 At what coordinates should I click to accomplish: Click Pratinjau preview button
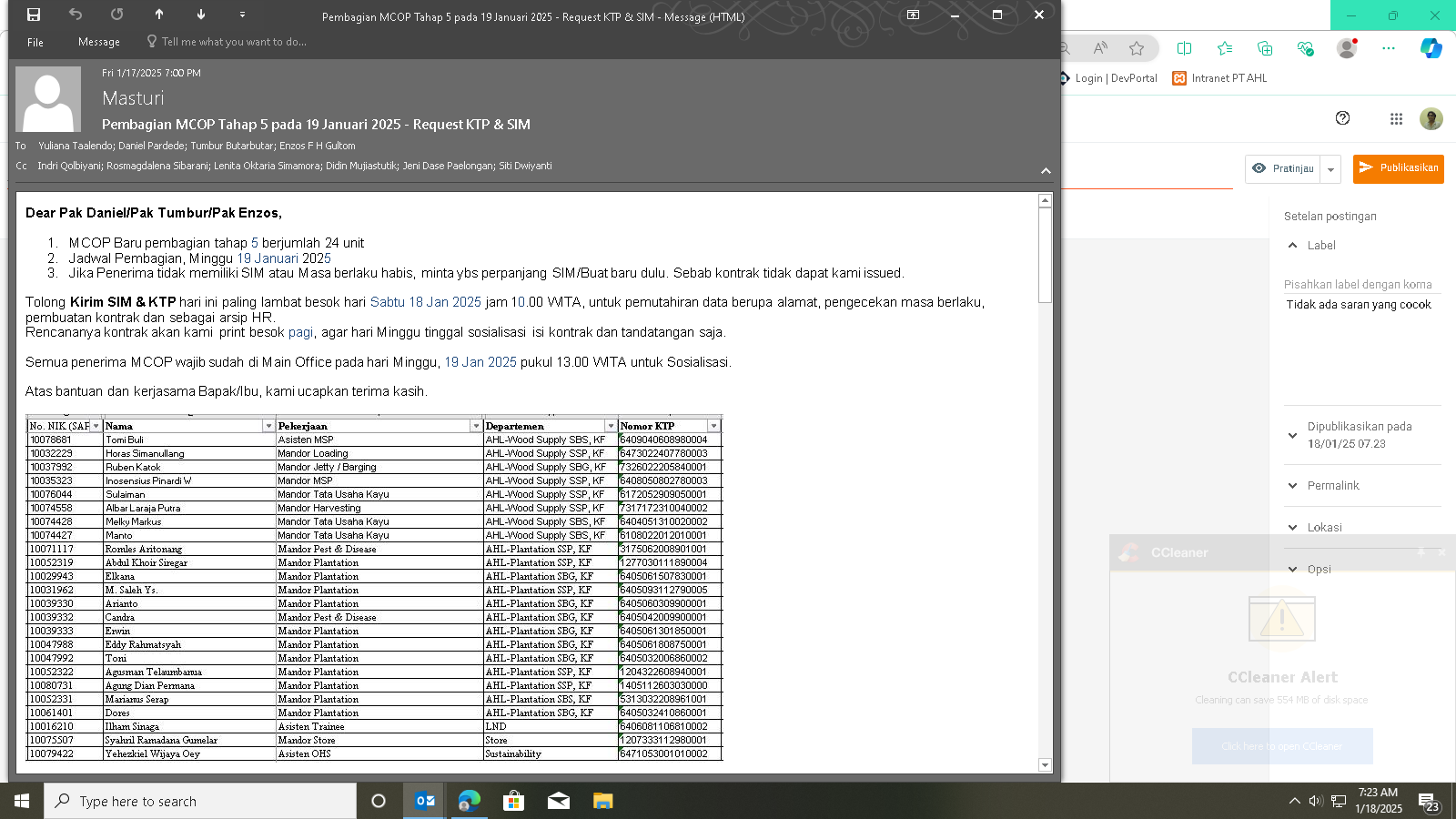pos(1283,168)
